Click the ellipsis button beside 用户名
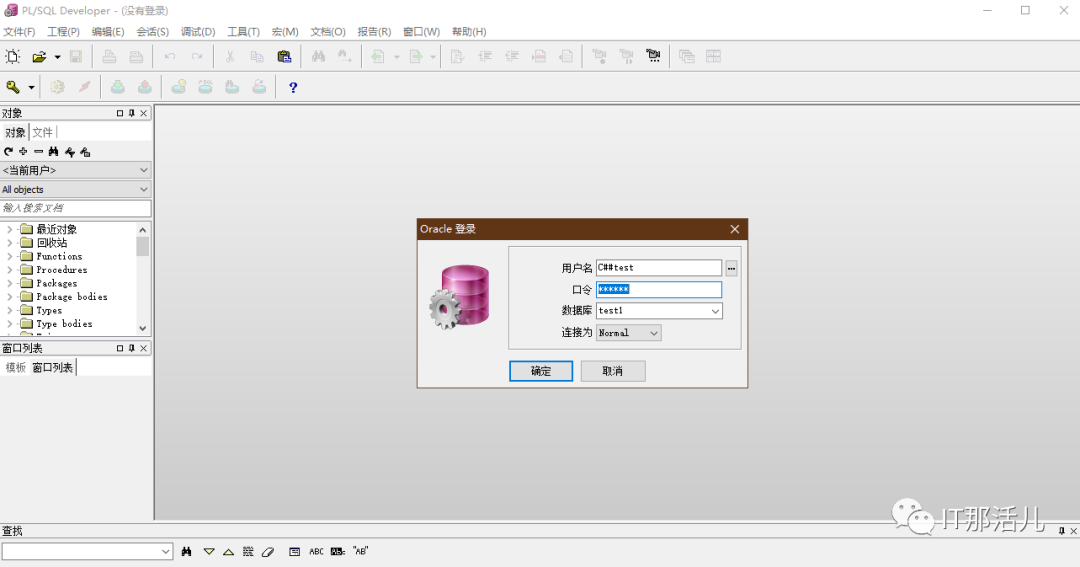This screenshot has width=1080, height=567. pos(731,268)
